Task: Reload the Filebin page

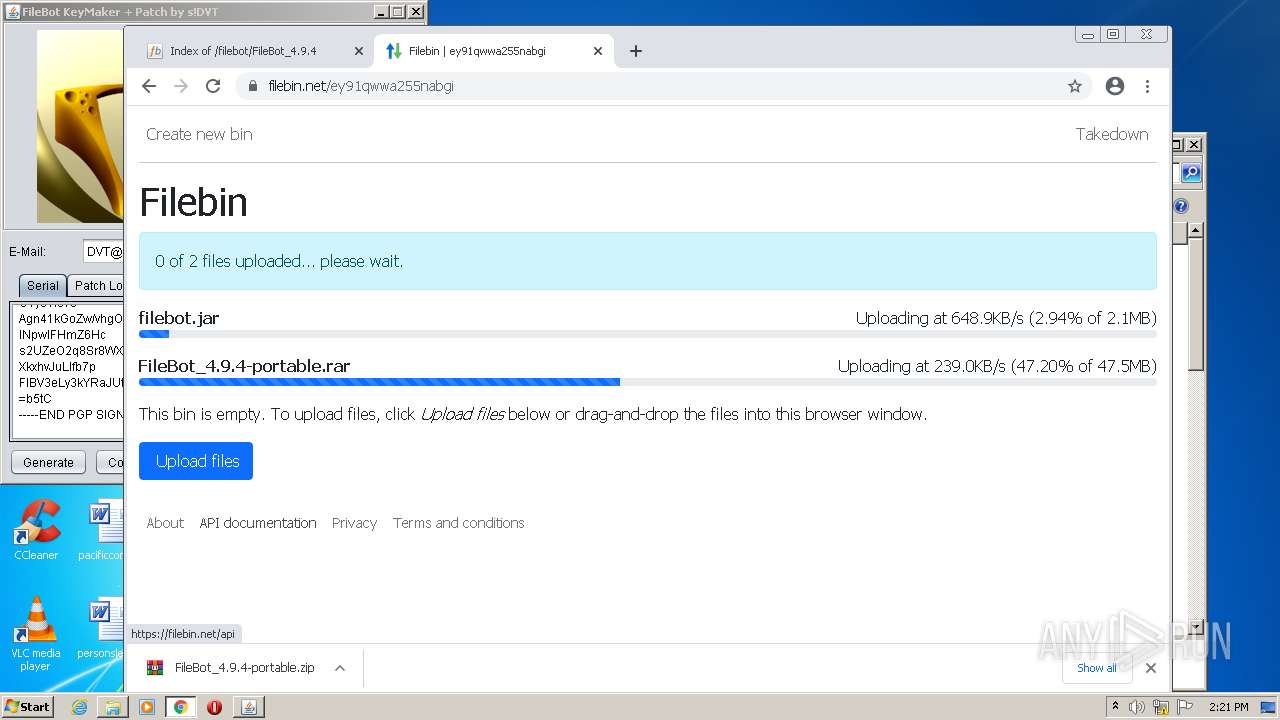Action: tap(213, 86)
